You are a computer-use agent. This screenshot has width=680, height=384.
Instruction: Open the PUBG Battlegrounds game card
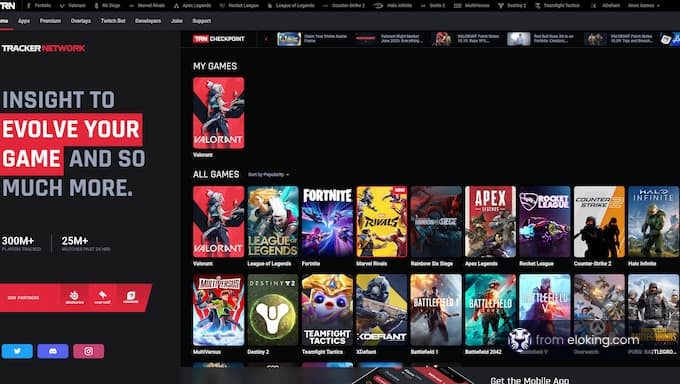654,310
